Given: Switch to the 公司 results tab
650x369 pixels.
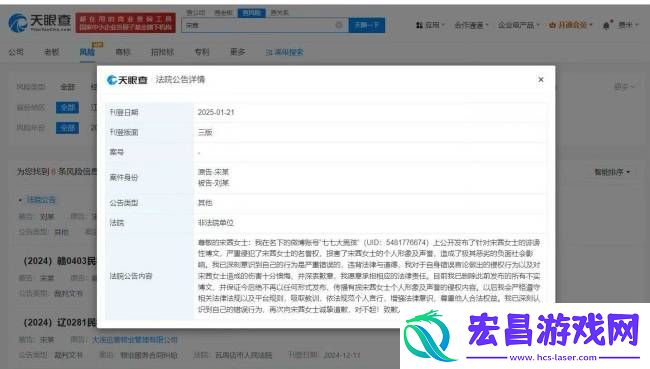Looking at the screenshot, I should pyautogui.click(x=16, y=52).
